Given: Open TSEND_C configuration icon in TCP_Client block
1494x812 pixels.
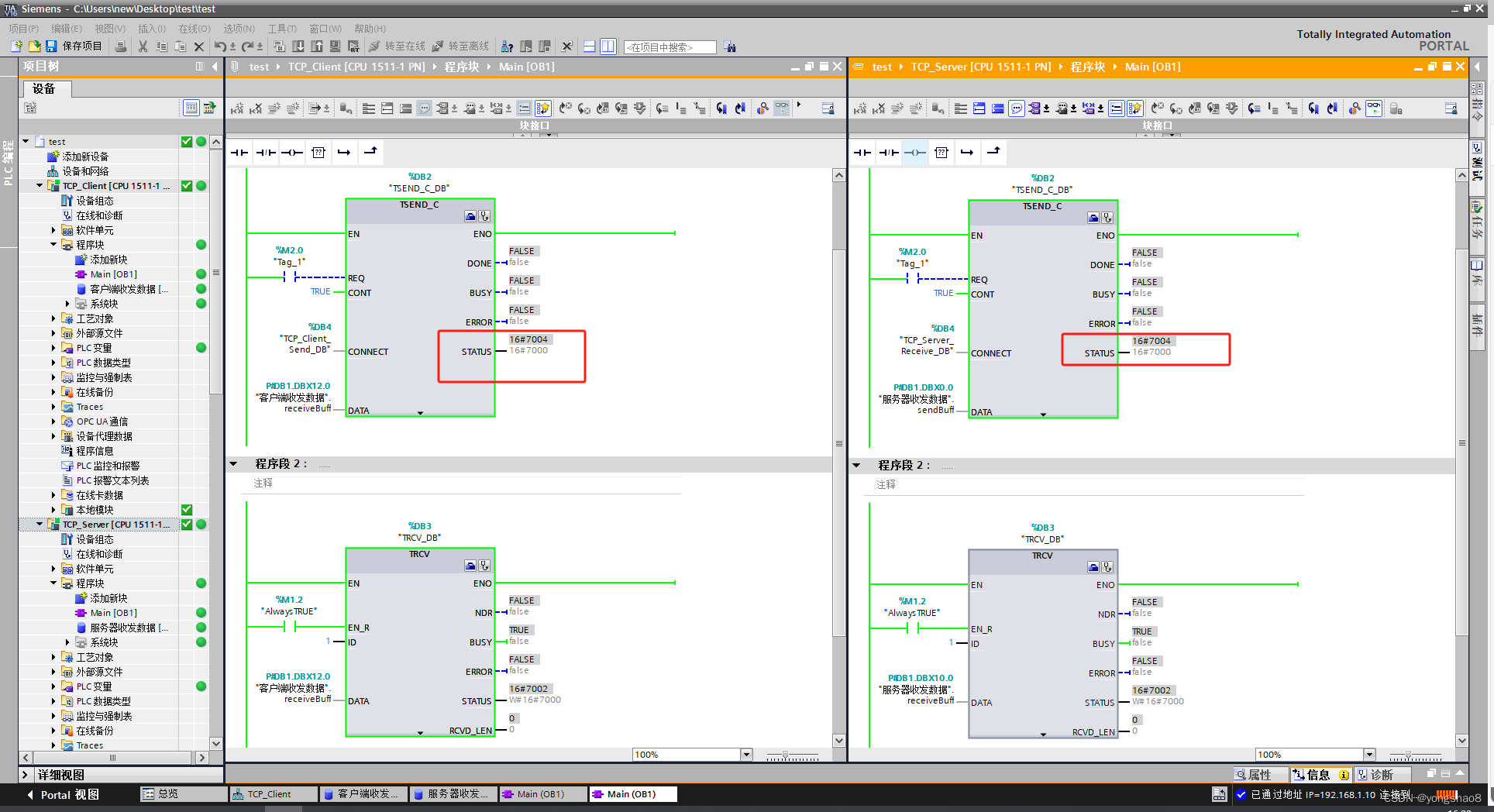Looking at the screenshot, I should pos(470,216).
